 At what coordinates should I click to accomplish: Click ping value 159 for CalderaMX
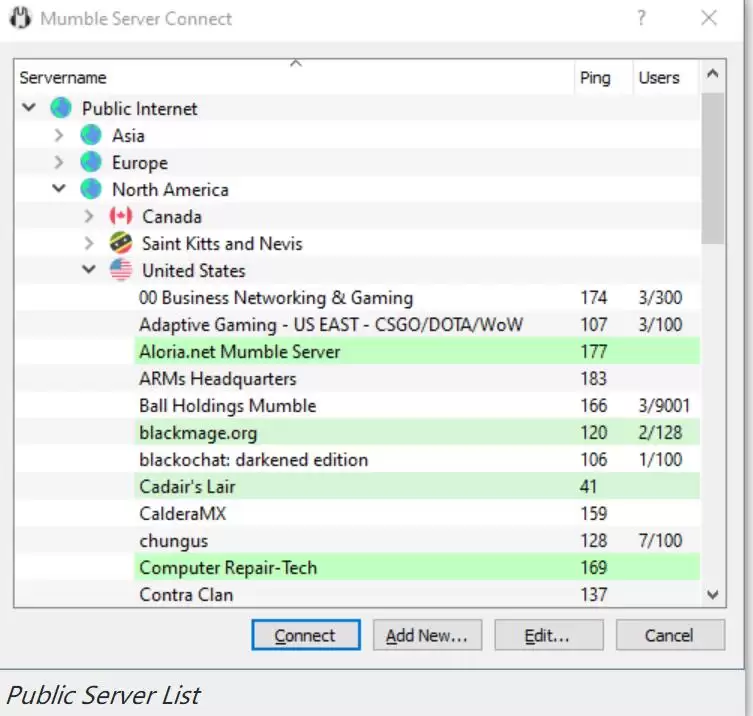tap(594, 513)
